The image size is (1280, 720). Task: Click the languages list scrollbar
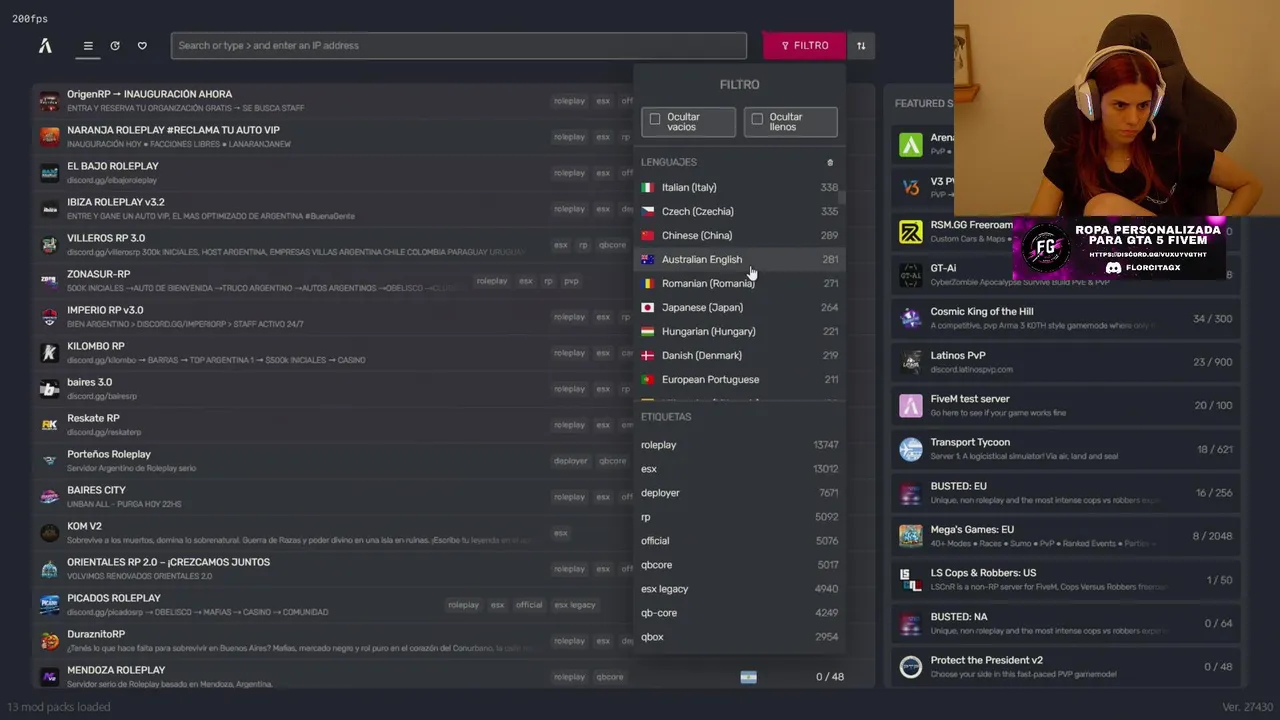pos(842,198)
